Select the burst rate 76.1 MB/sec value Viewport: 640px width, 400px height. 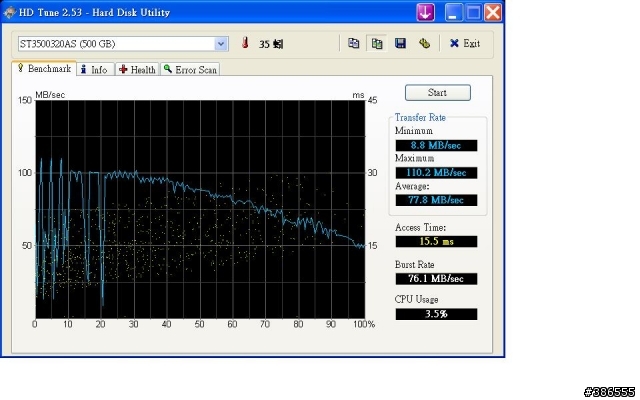click(x=436, y=279)
